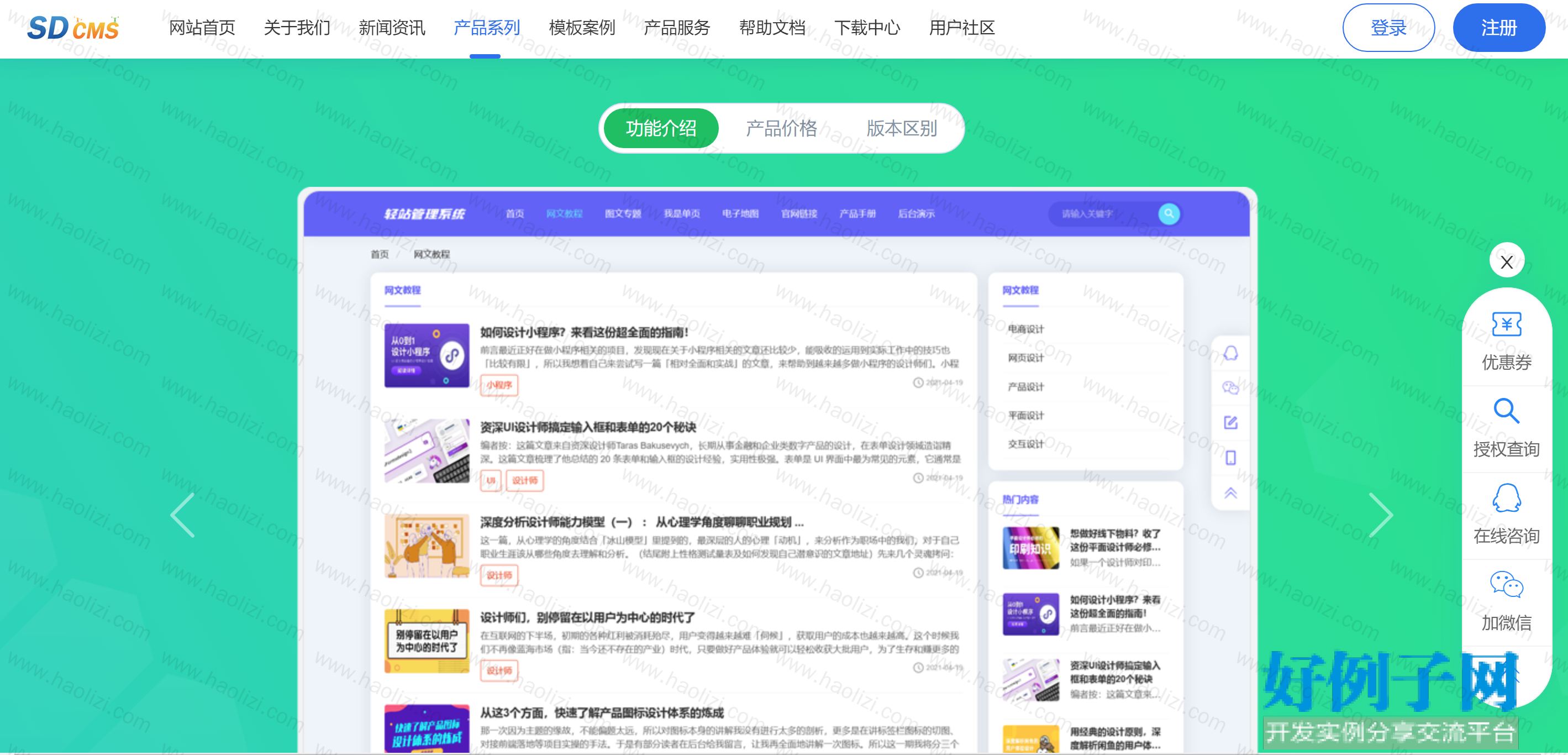
Task: Open thumbnail of 设计师们 article
Action: (427, 641)
